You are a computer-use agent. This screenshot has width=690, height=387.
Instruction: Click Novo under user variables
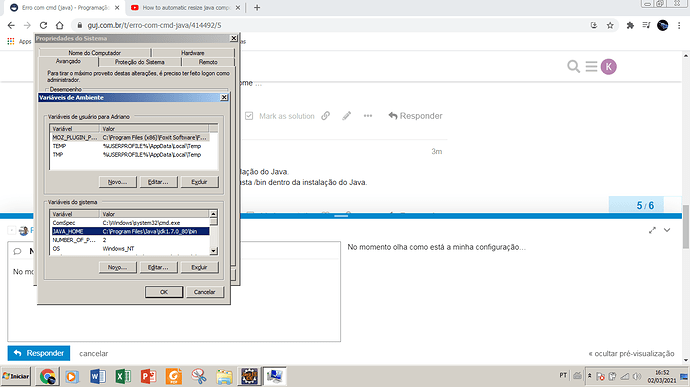[117, 182]
